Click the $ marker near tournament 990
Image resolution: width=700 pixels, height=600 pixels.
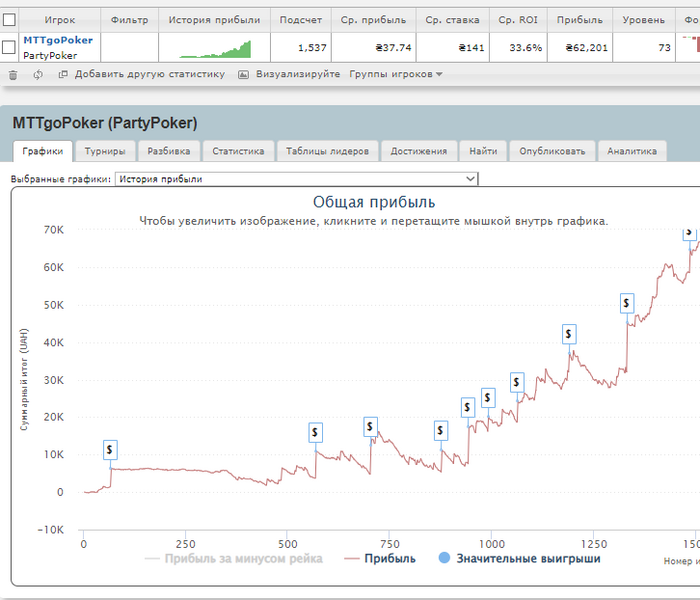[488, 397]
